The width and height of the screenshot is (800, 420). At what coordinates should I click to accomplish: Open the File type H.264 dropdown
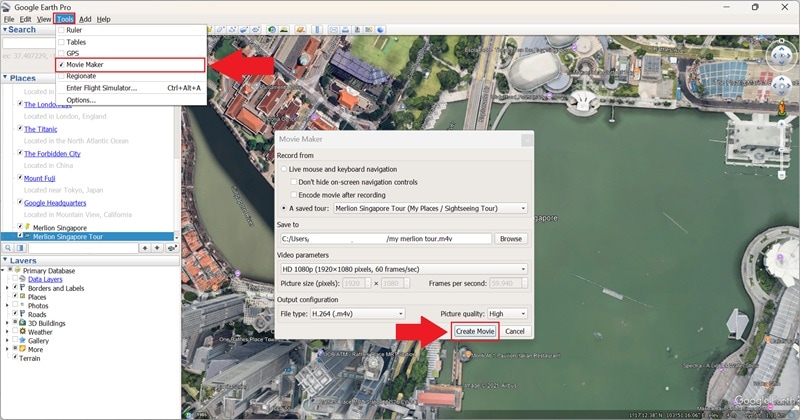pos(357,314)
